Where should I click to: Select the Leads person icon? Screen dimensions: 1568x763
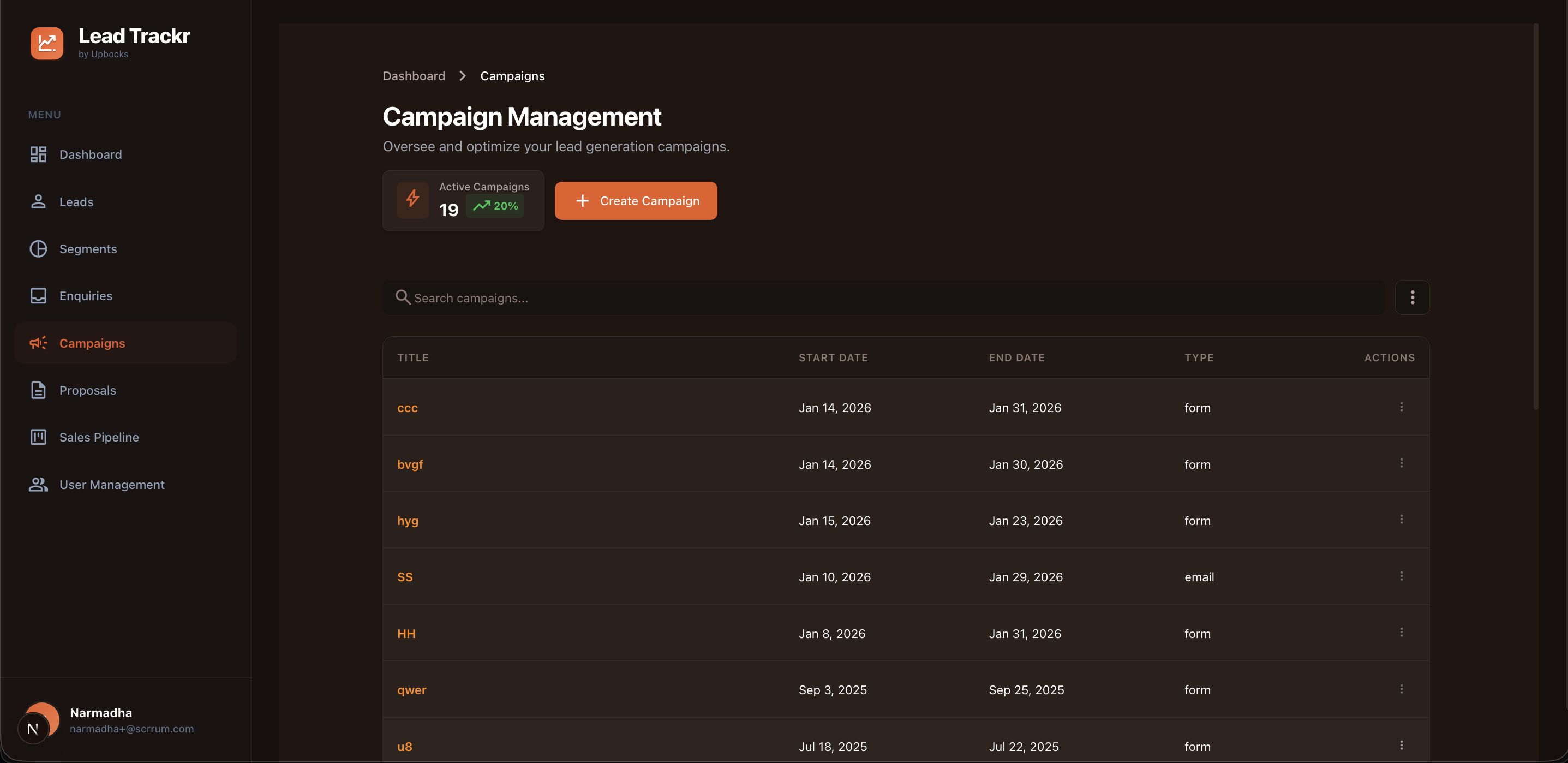(38, 201)
